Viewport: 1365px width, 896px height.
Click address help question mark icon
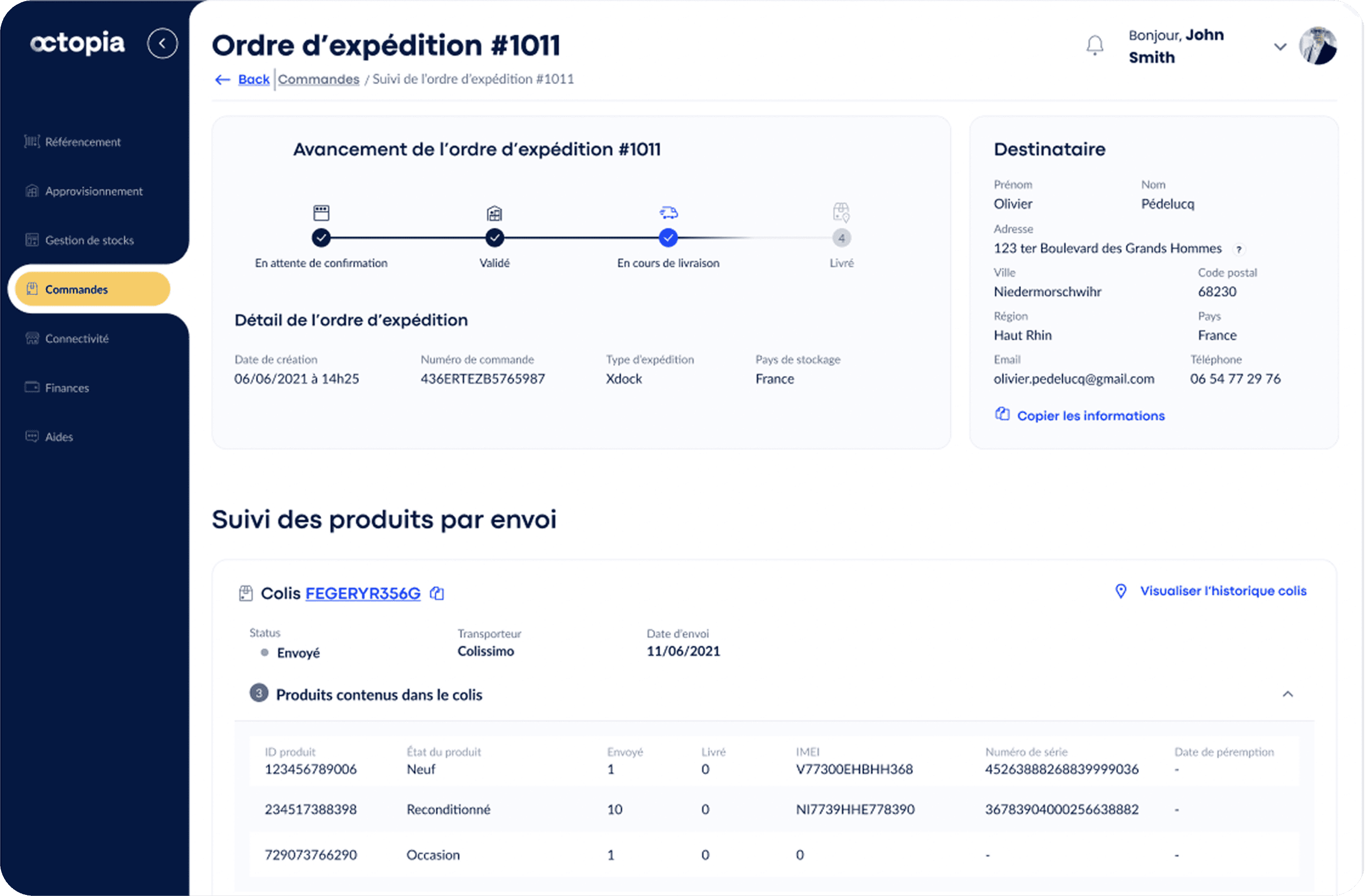[1239, 249]
